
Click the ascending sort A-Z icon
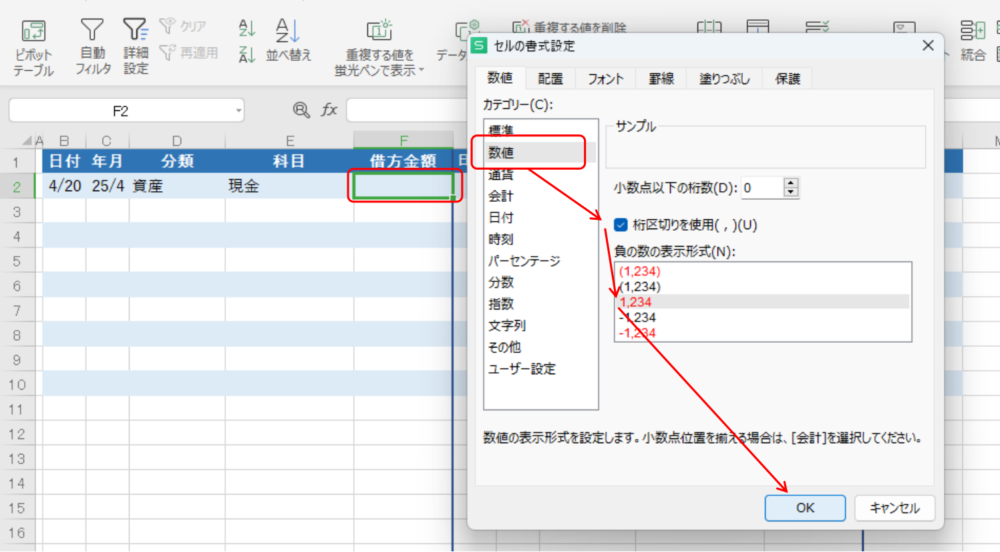coord(248,29)
